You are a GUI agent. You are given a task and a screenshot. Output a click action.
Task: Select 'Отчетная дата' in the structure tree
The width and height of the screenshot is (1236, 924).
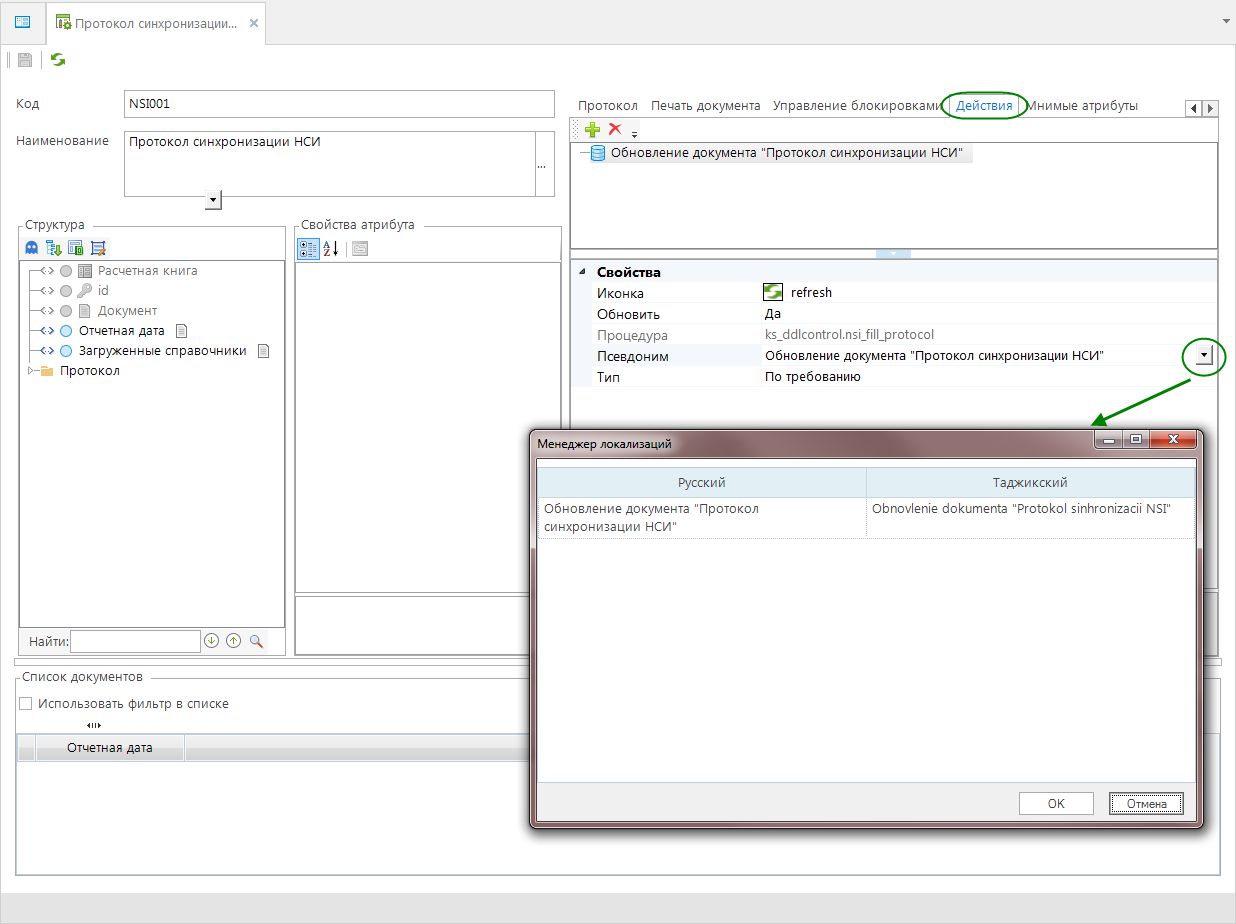[121, 331]
